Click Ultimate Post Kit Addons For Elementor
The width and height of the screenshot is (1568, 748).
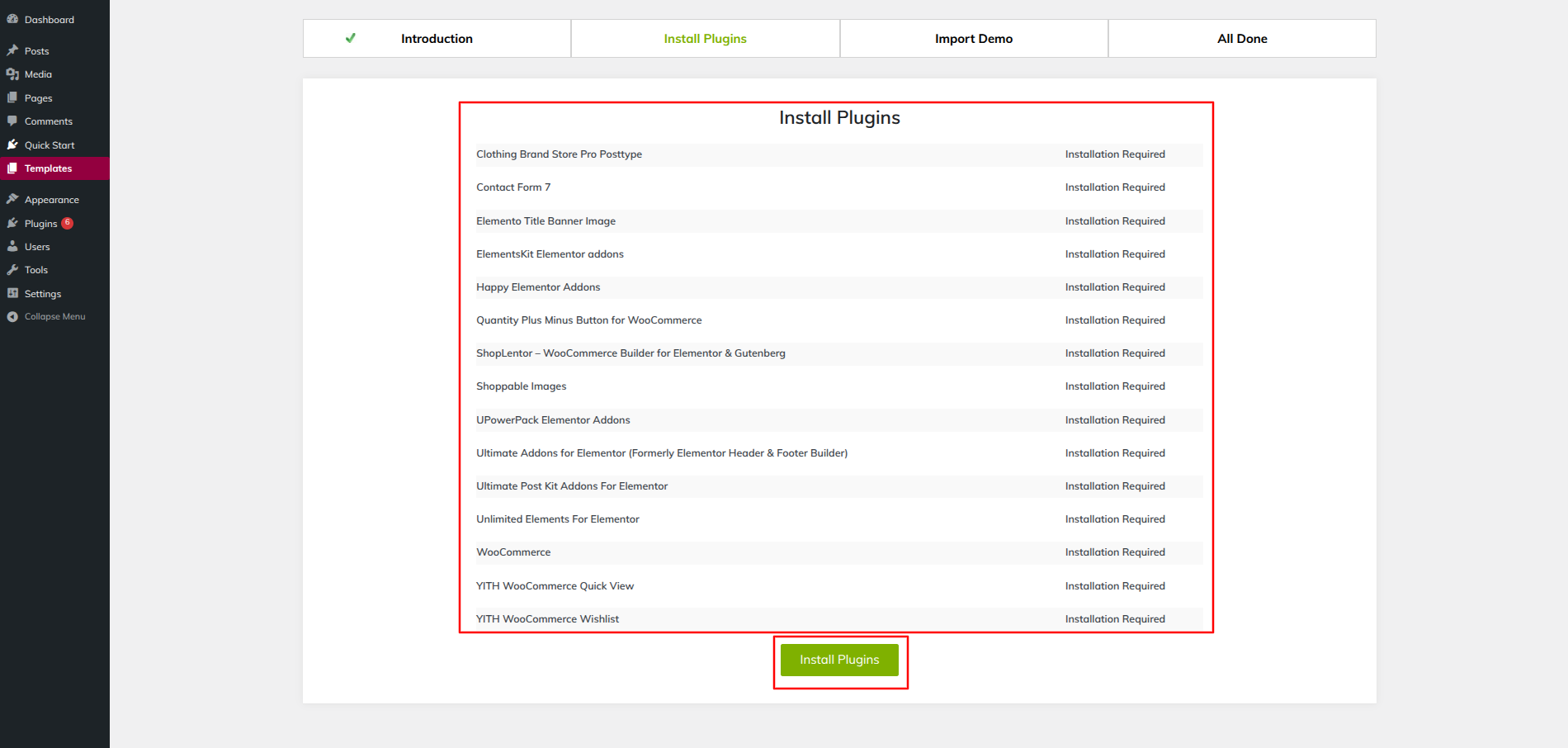coord(572,486)
